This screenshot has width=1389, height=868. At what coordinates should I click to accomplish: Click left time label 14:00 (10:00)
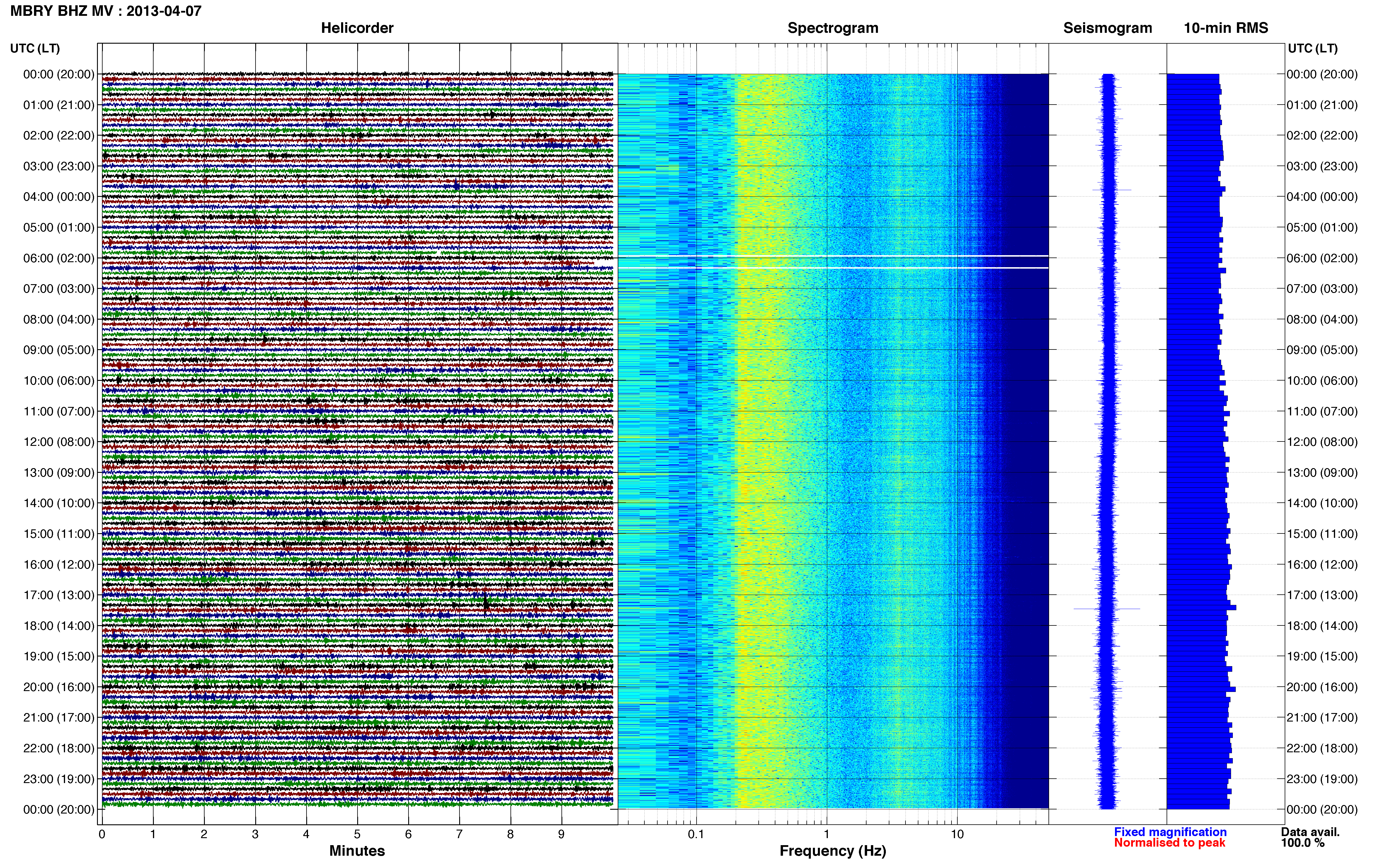[x=59, y=504]
